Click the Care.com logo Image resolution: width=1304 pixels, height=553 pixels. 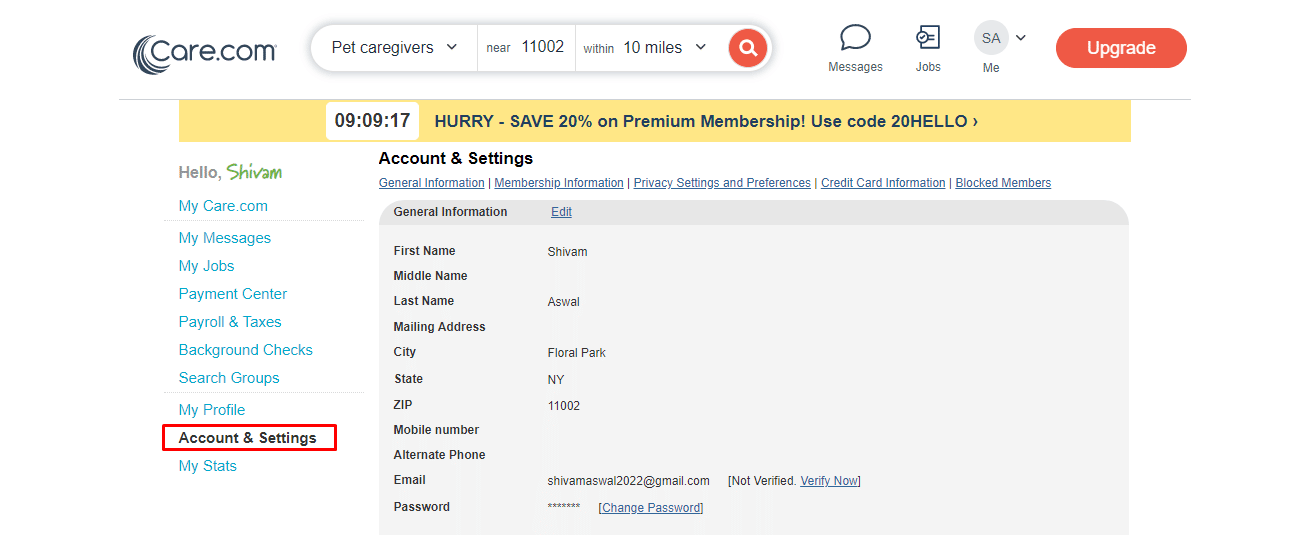pyautogui.click(x=205, y=53)
